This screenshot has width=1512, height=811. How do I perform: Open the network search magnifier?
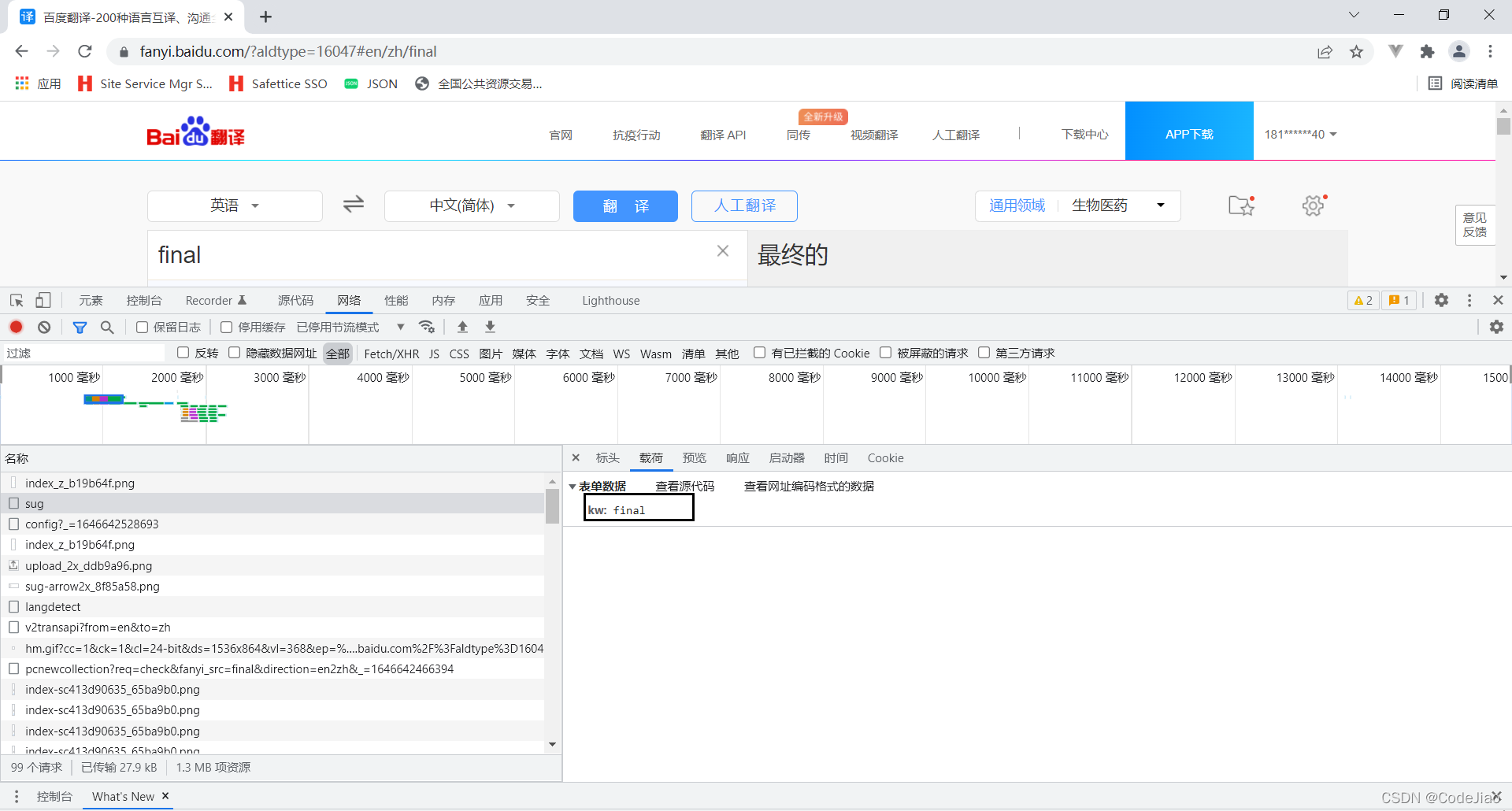tap(107, 327)
